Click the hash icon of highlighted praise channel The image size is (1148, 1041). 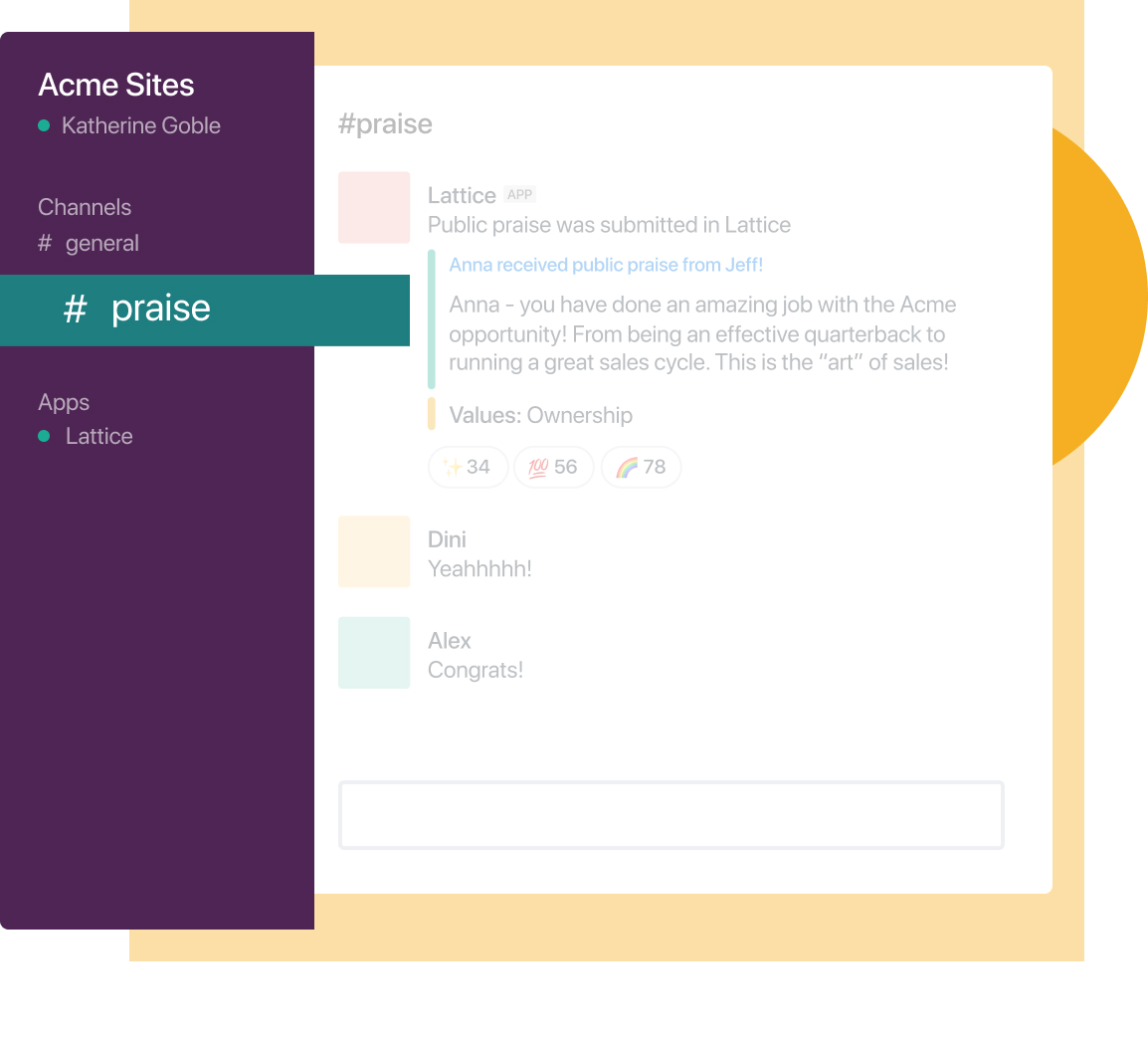click(x=75, y=309)
